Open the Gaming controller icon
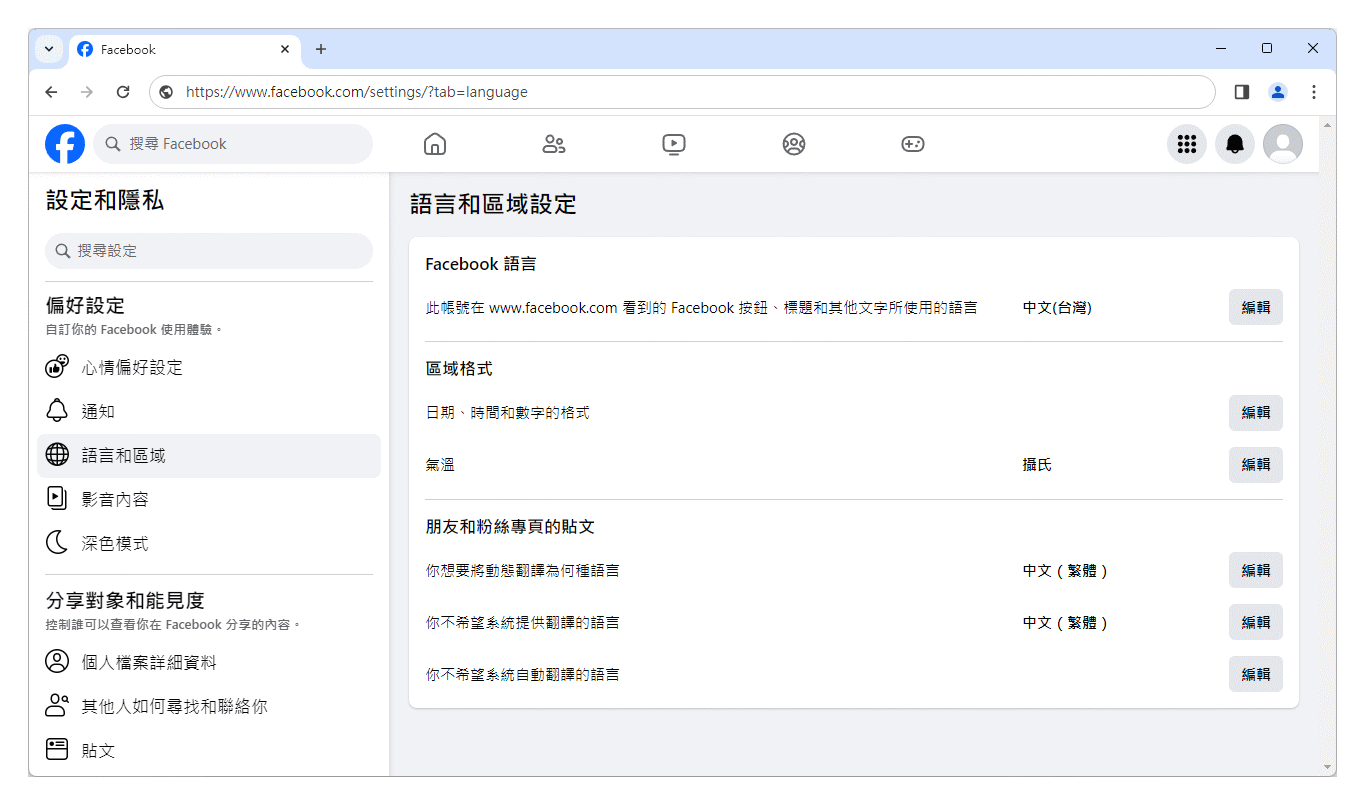Screen dimensions: 1366x806 (913, 144)
